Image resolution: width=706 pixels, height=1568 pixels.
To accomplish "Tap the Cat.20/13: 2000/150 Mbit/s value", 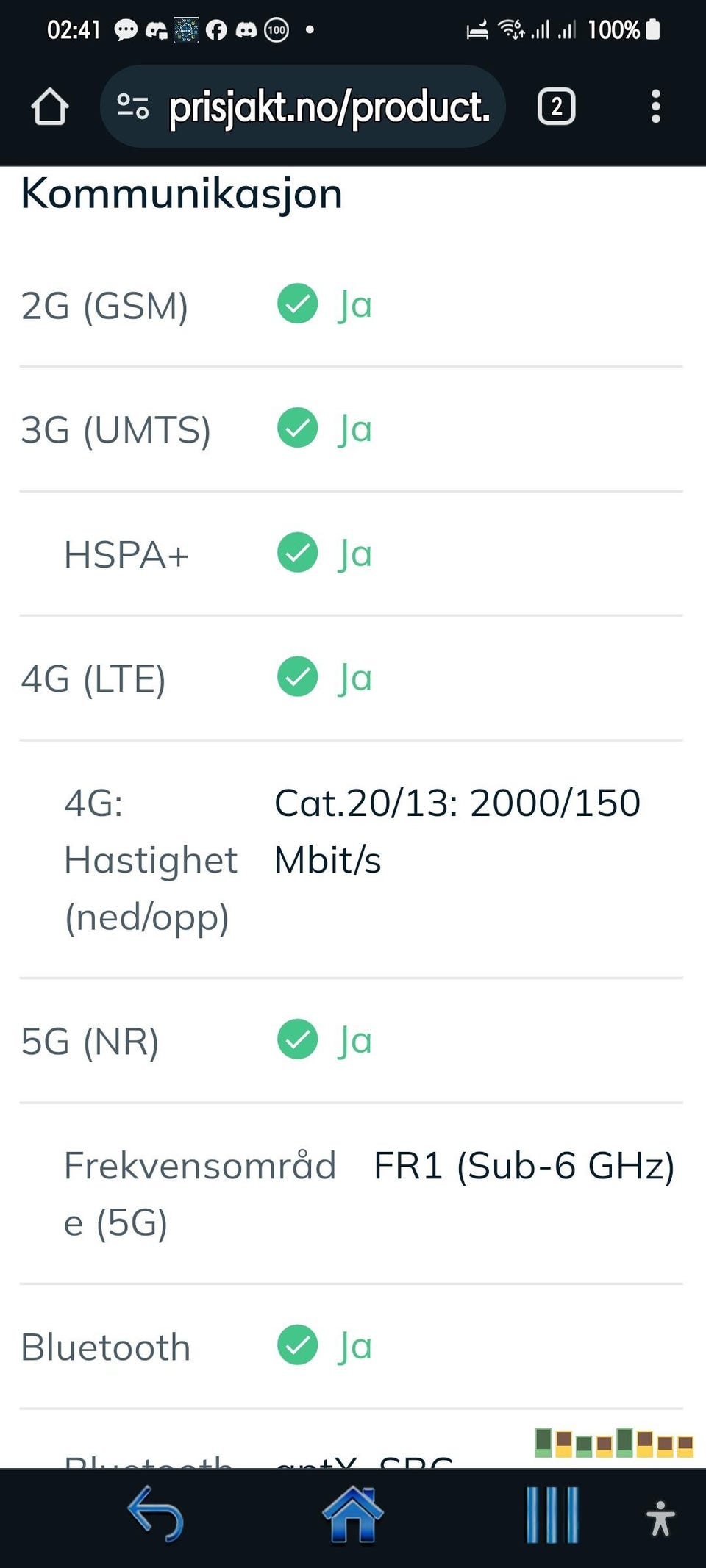I will pyautogui.click(x=457, y=831).
